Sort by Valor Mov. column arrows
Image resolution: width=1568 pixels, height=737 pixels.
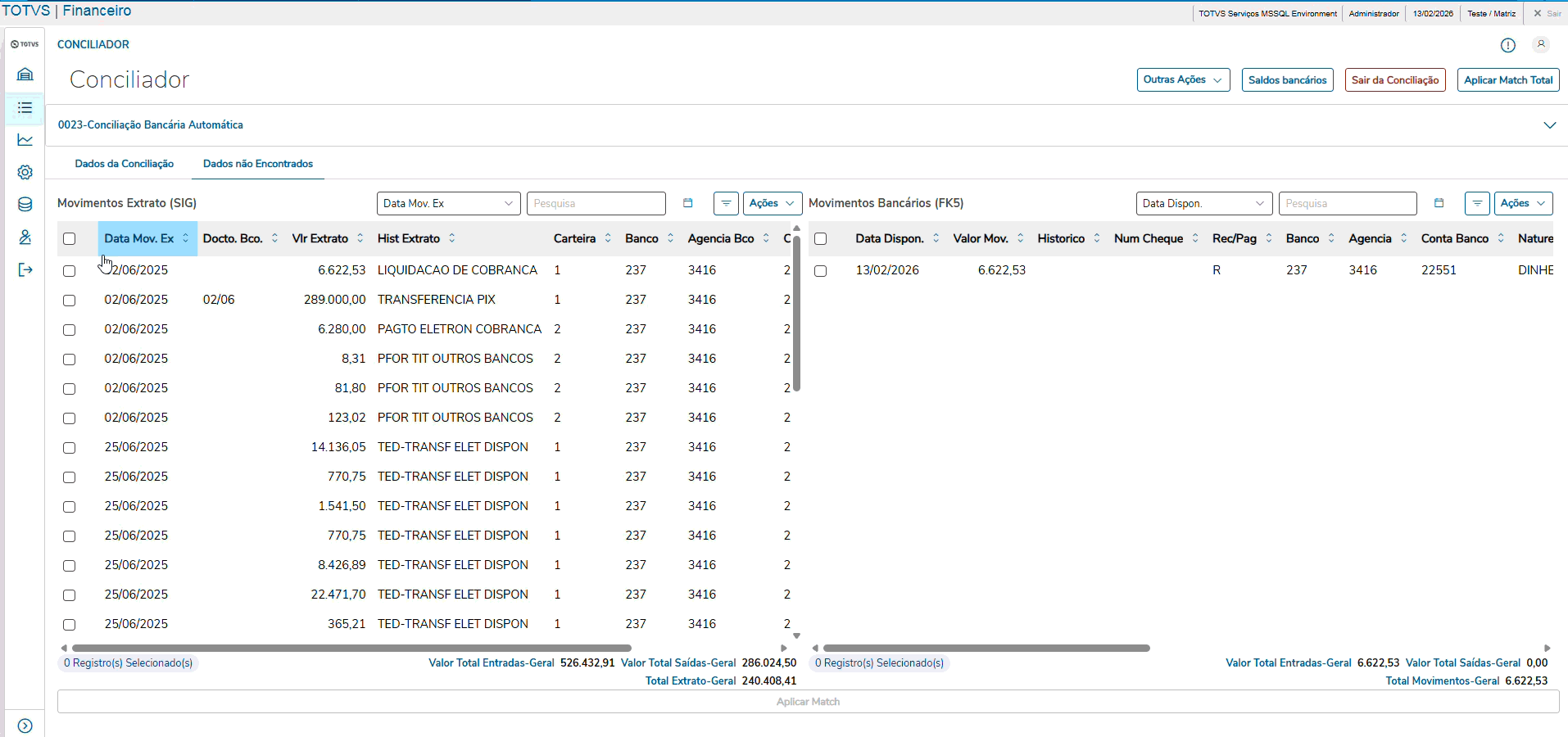click(x=1020, y=238)
